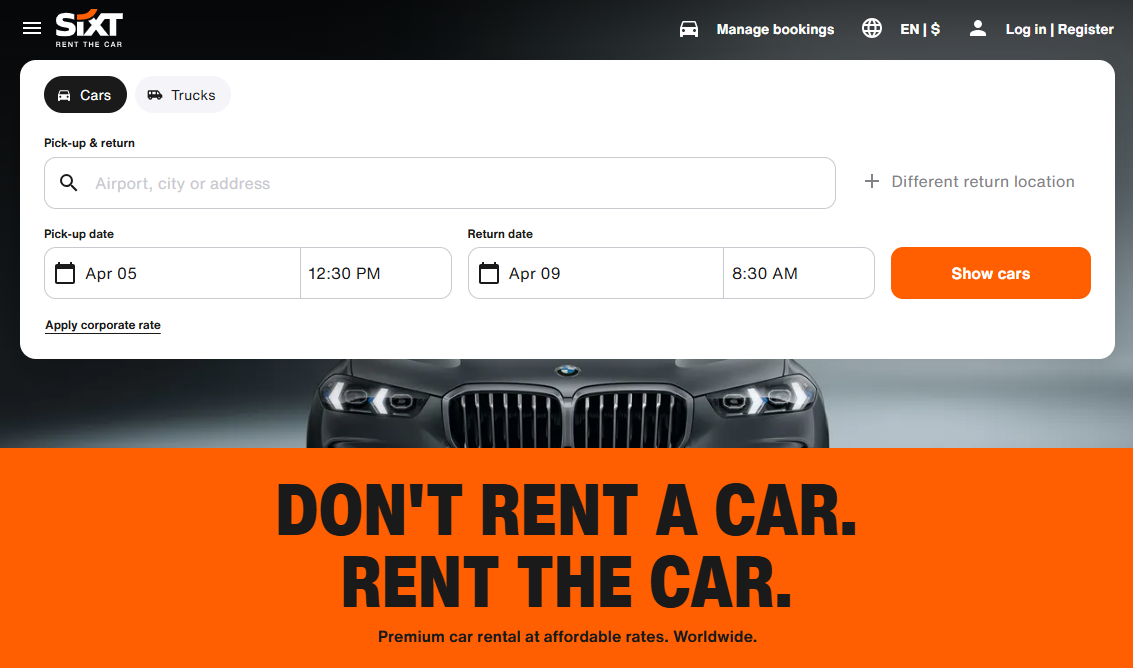
Task: Open the hamburger menu
Action: [32, 28]
